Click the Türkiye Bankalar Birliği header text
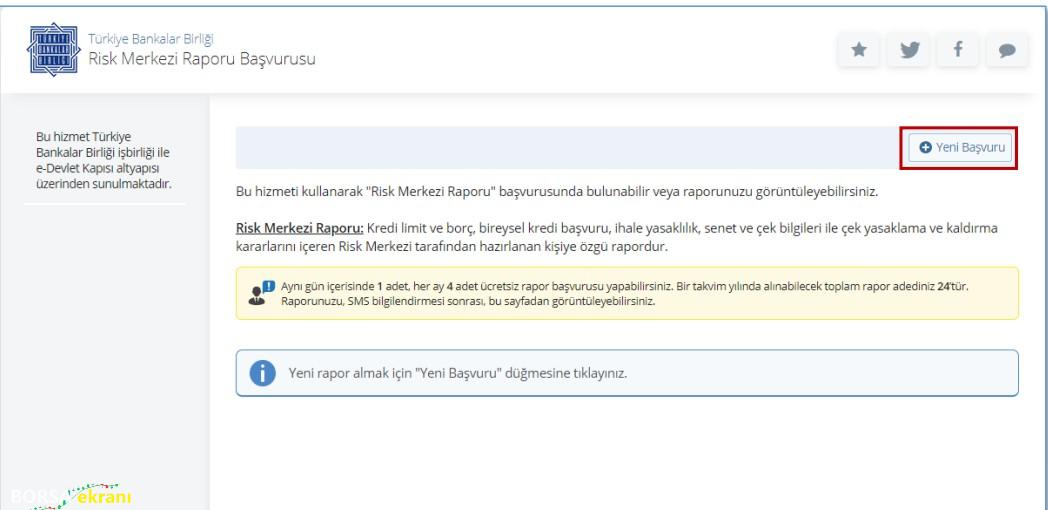The width and height of the screenshot is (1048, 510). click(x=151, y=39)
